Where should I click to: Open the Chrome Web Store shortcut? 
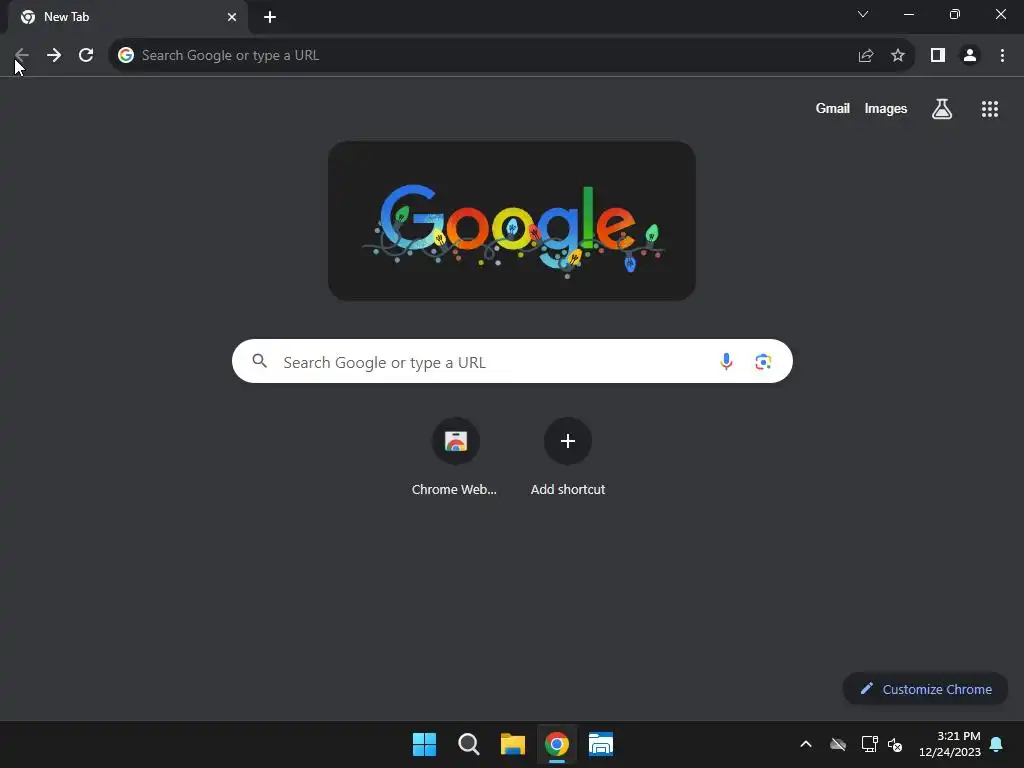[455, 457]
